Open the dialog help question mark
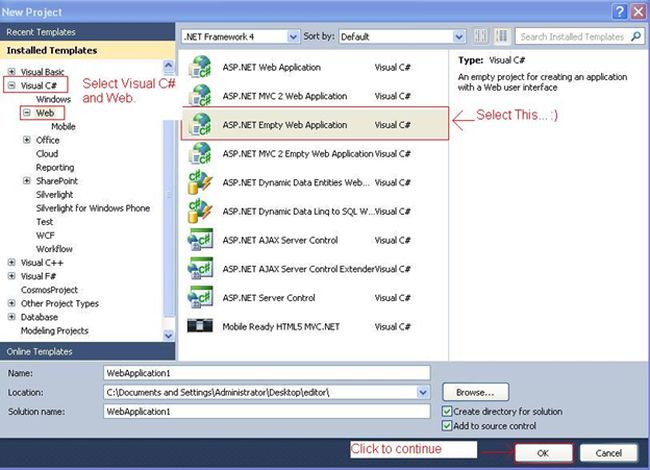The image size is (650, 470). 620,12
